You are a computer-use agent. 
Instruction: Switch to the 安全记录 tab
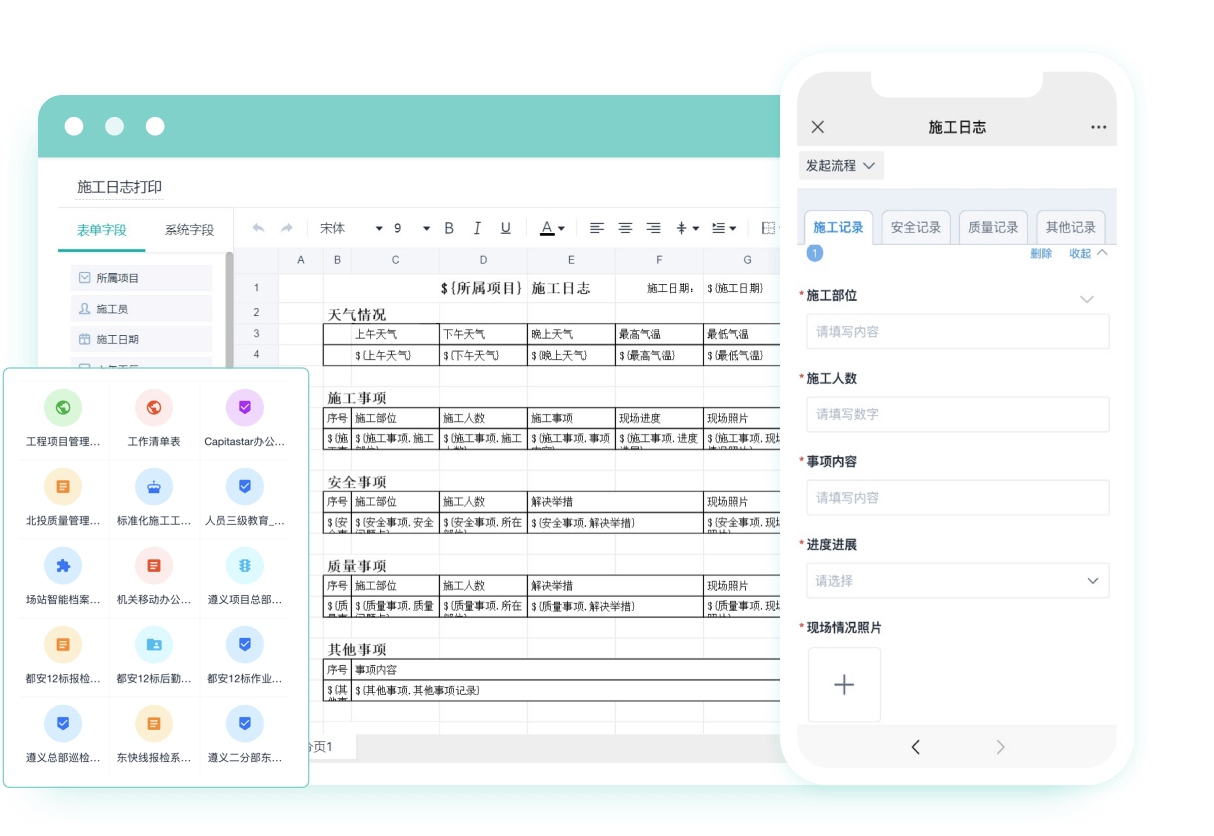pyautogui.click(x=915, y=227)
